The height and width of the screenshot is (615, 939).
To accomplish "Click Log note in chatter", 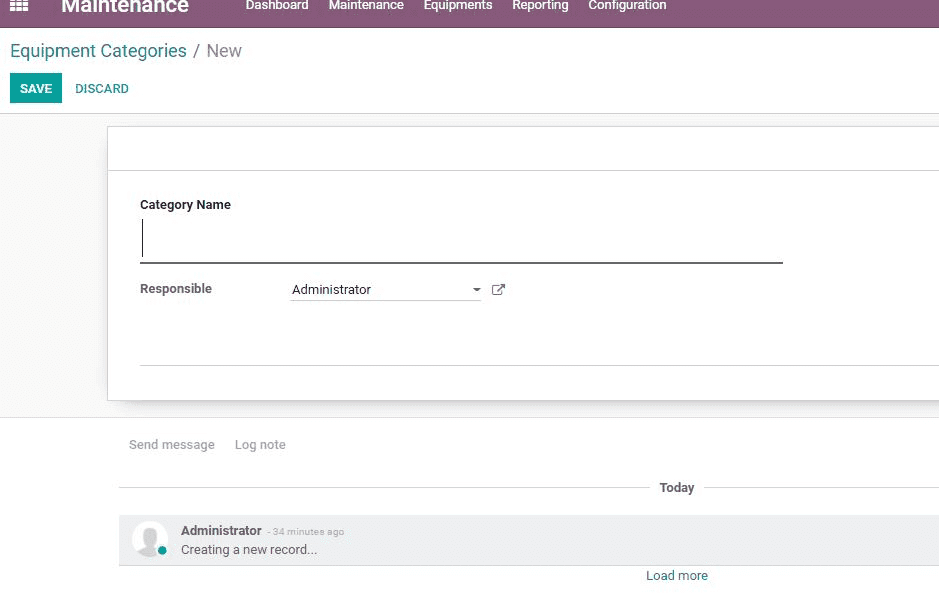I will click(x=260, y=445).
